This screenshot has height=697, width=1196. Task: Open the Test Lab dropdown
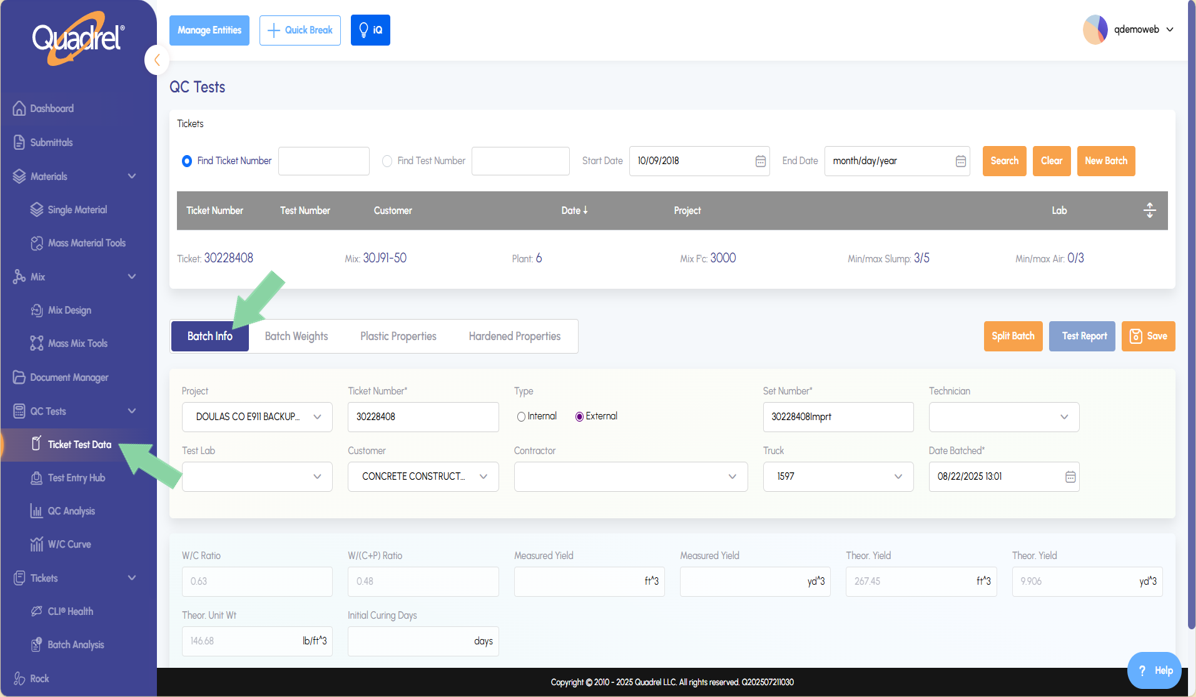(x=257, y=477)
